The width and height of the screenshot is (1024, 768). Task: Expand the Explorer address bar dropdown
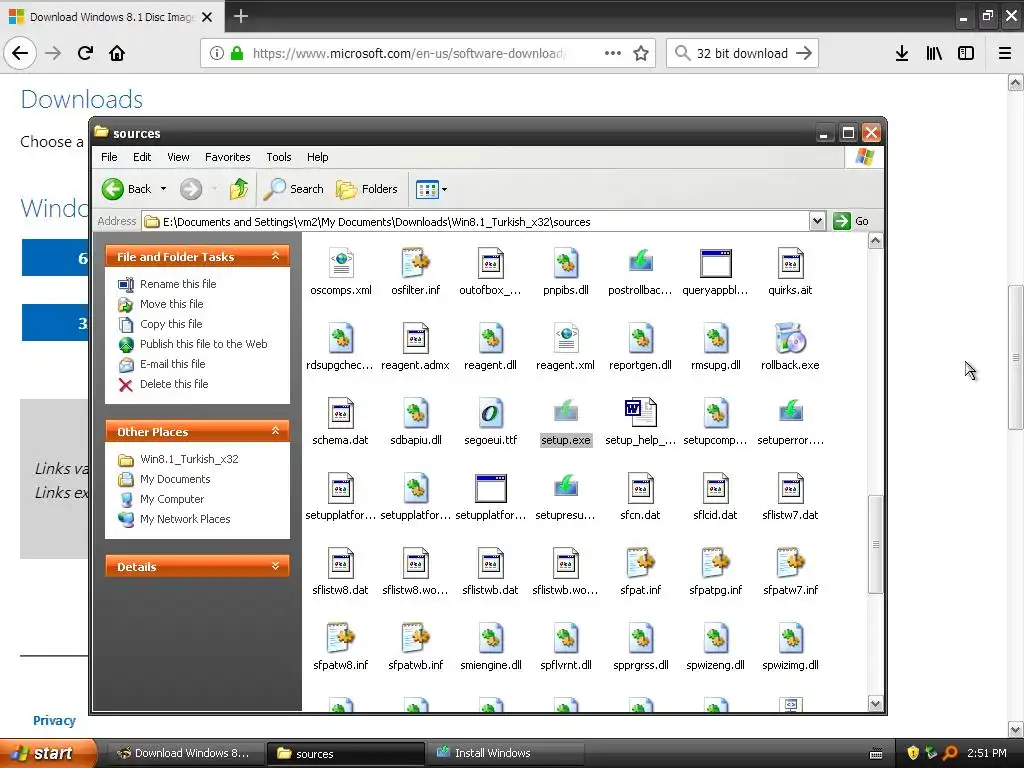coord(817,221)
